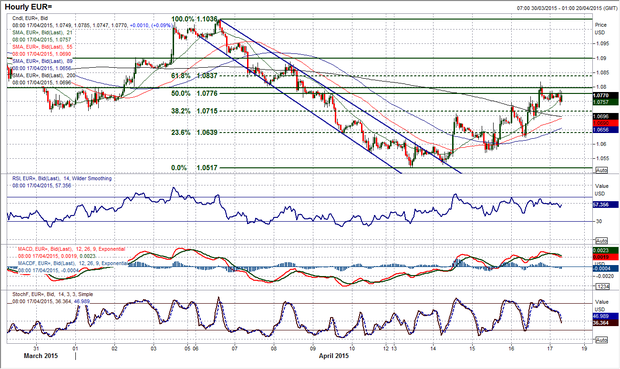
Task: Select the 61.8% 1.0837 Fibonacci level label
Action: click(194, 75)
